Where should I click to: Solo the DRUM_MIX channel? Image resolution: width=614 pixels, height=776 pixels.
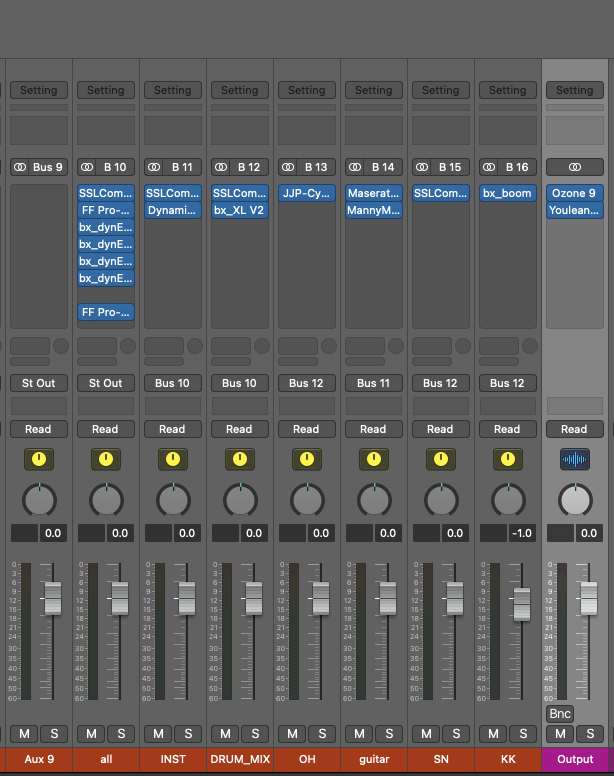(x=255, y=734)
